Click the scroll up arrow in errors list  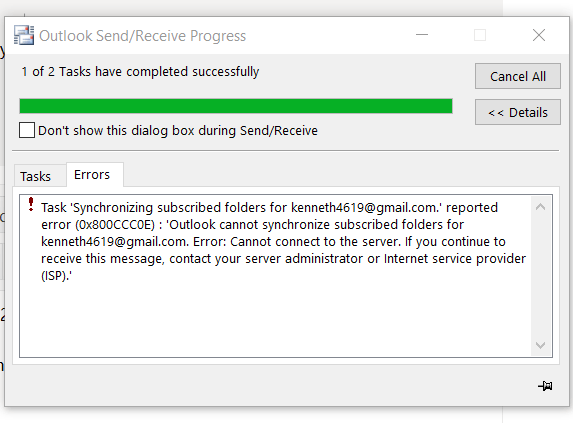[x=540, y=207]
